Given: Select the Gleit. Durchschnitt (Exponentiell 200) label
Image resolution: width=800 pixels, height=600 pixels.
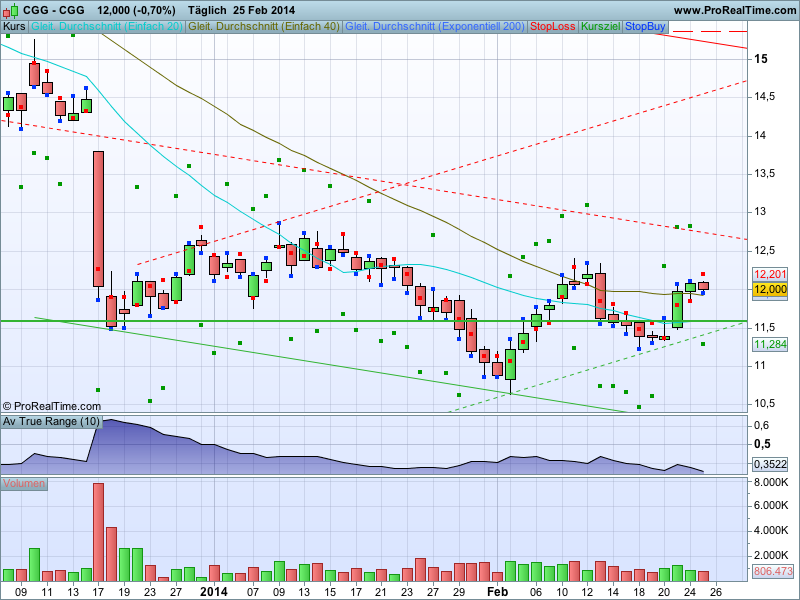Looking at the screenshot, I should pyautogui.click(x=434, y=26).
